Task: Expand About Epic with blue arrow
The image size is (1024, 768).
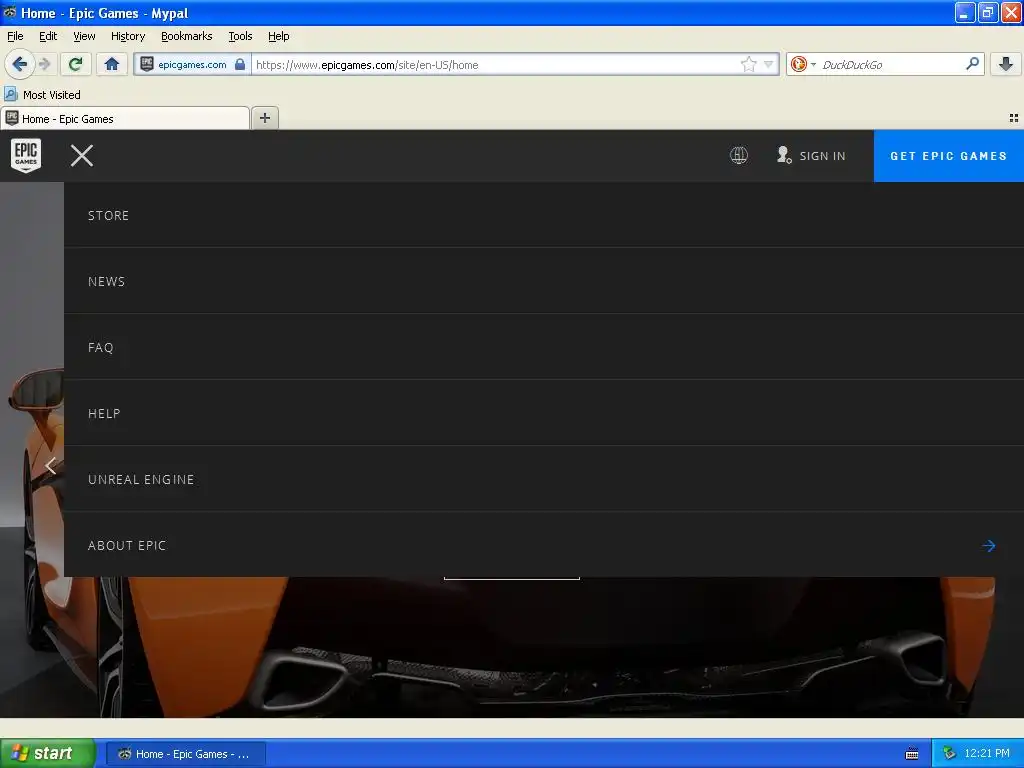Action: coord(989,545)
